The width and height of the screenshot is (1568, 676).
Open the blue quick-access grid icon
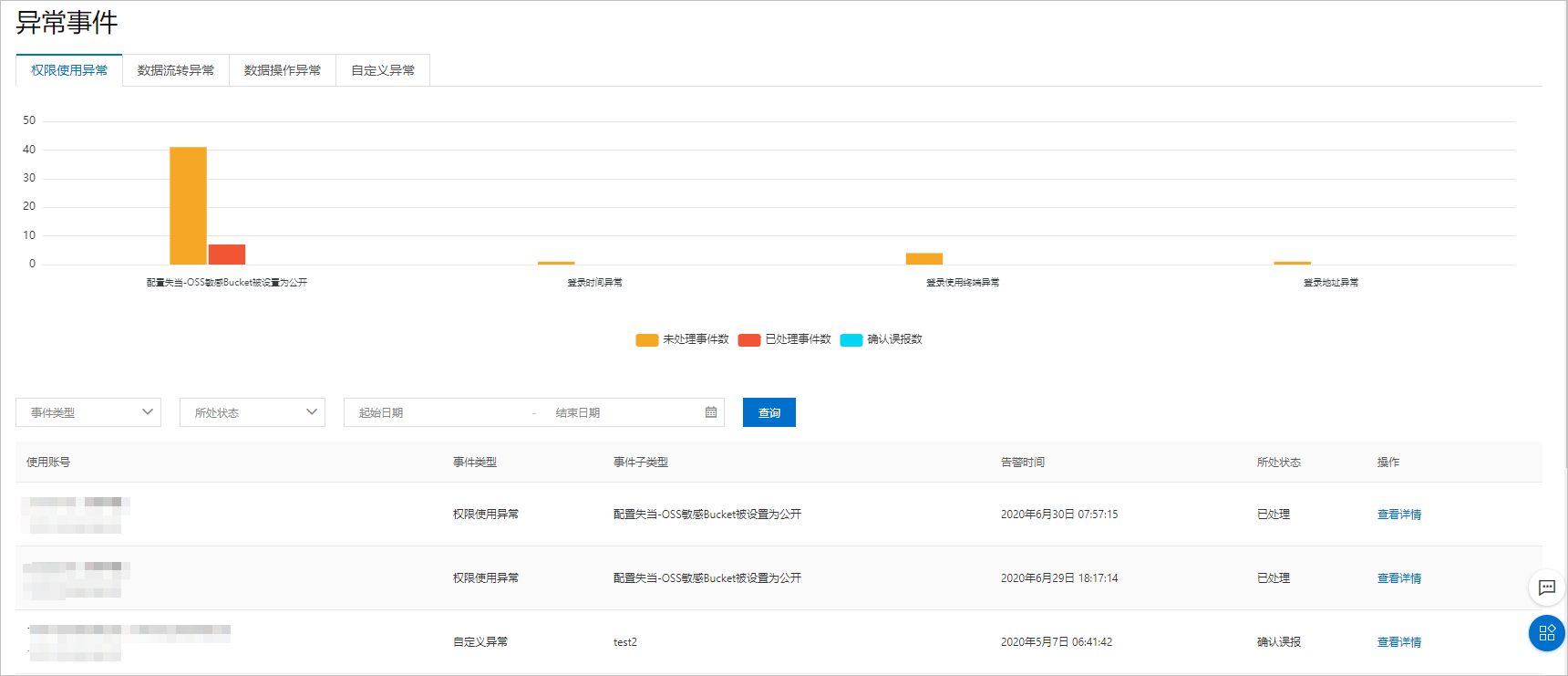[x=1546, y=633]
